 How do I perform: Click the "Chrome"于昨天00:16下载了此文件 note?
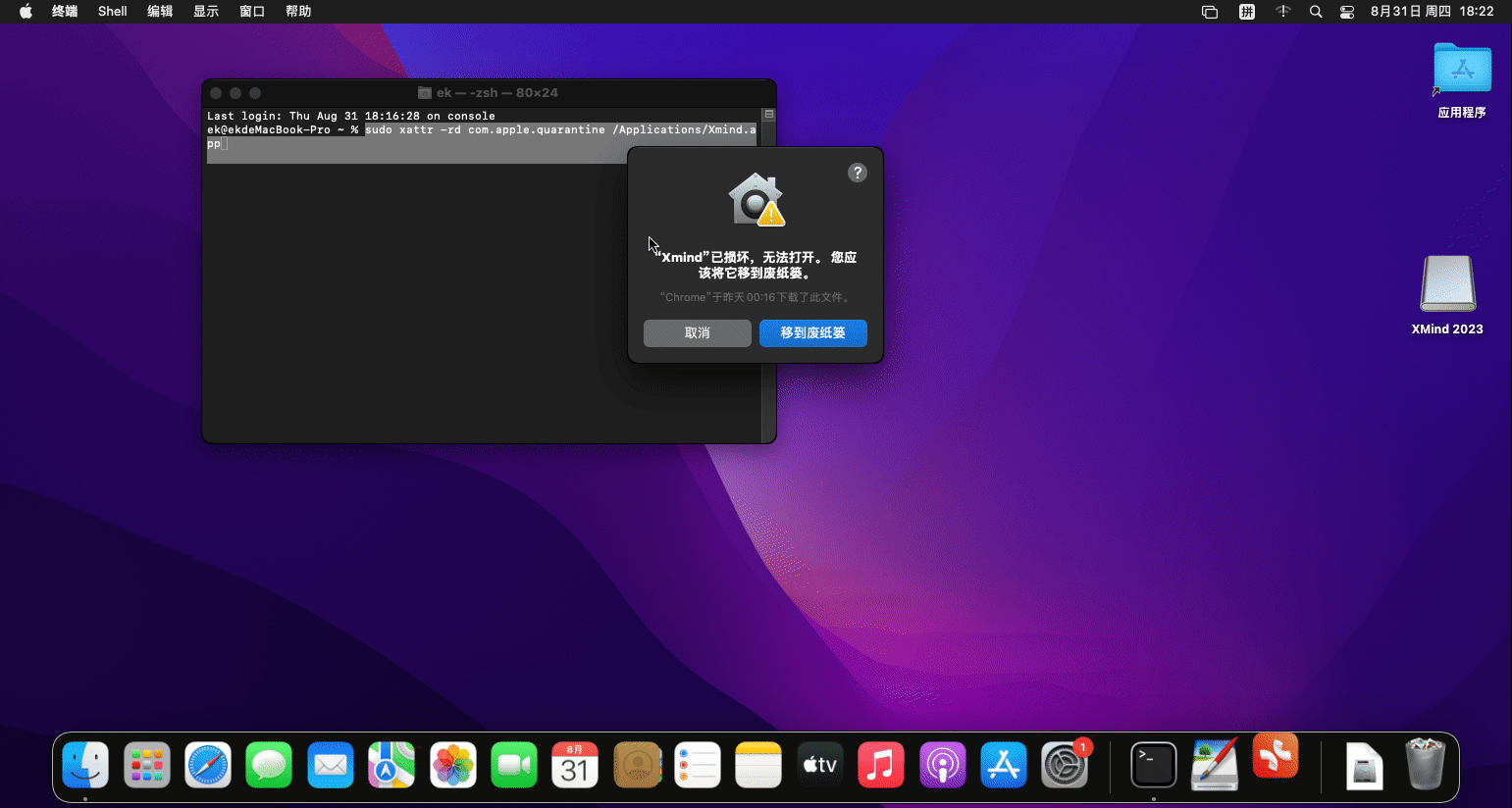click(x=756, y=297)
